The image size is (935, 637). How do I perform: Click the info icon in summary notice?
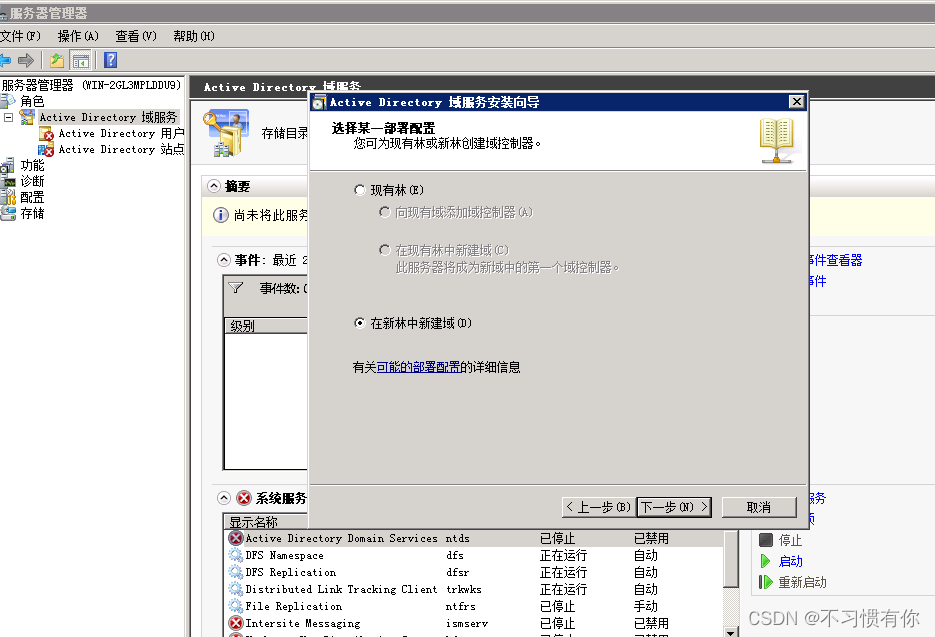tap(221, 215)
